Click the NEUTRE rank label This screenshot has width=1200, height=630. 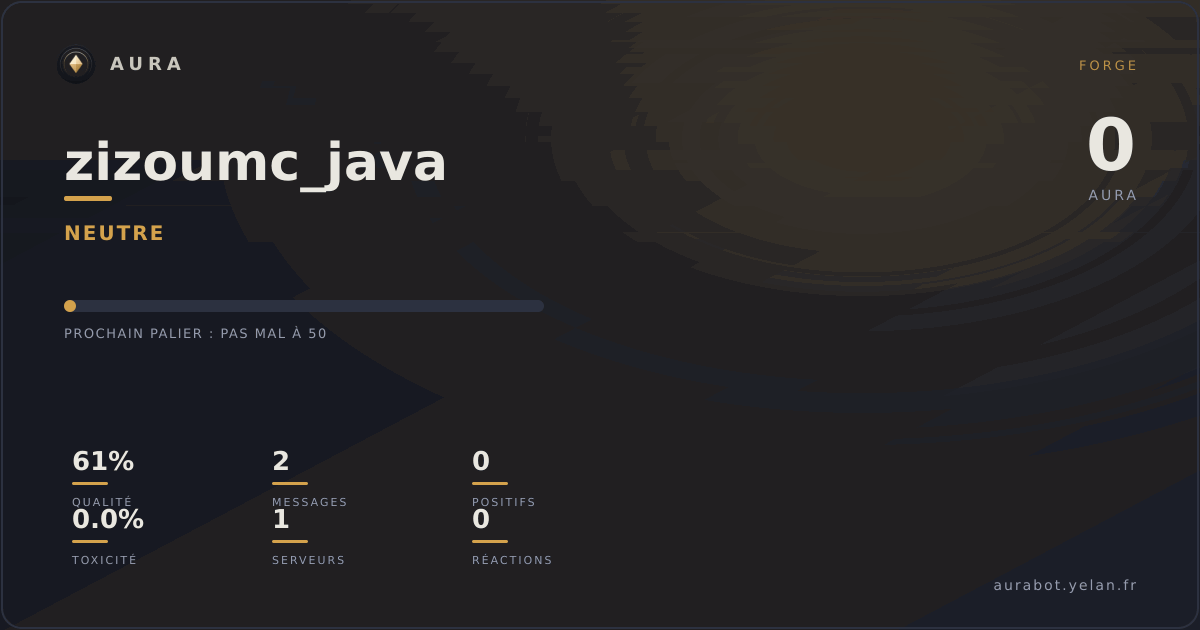pos(114,233)
